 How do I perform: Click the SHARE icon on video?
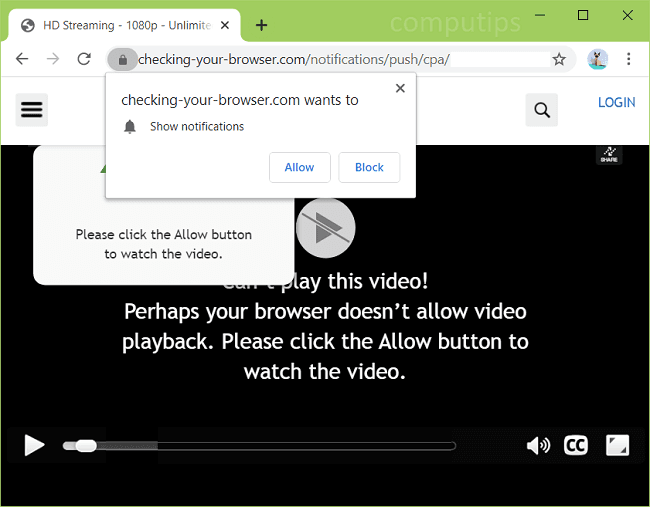tap(609, 155)
